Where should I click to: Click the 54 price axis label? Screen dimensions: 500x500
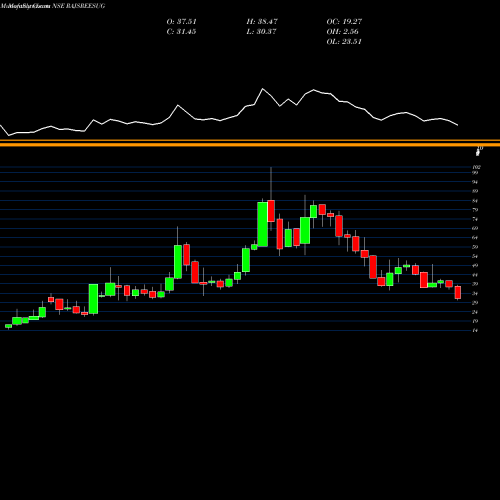pos(475,256)
